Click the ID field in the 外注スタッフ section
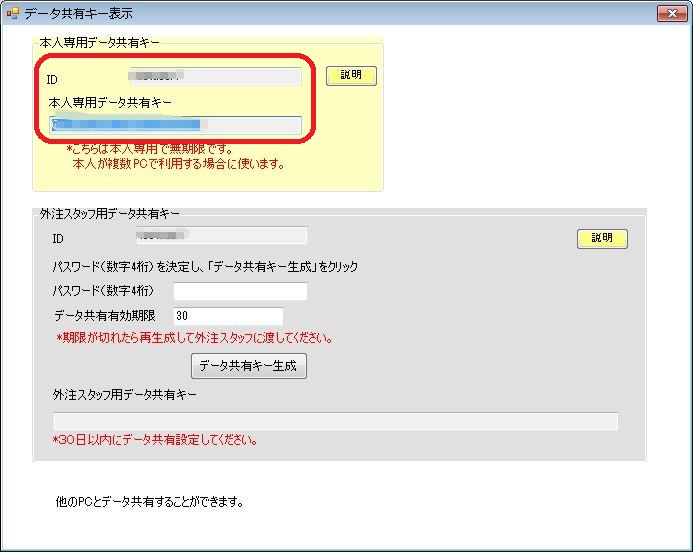Screen dimensions: 693x552 pos(221,236)
